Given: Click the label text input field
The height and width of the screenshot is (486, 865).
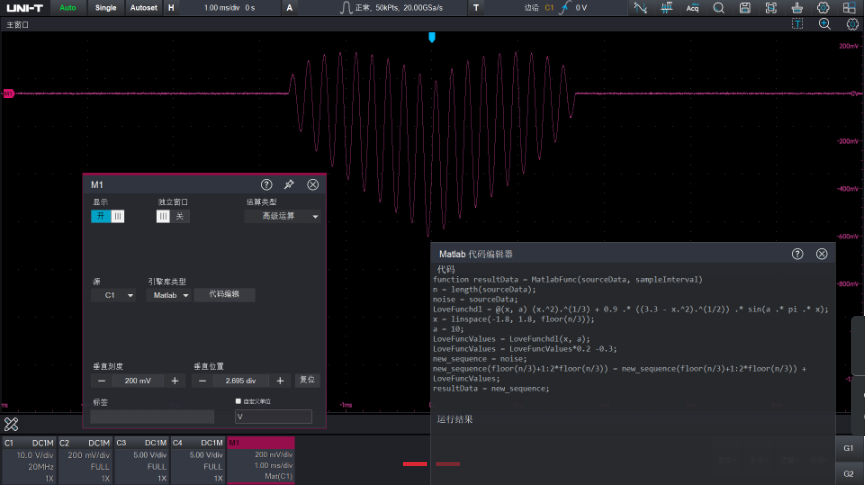Looking at the screenshot, I should pyautogui.click(x=152, y=416).
